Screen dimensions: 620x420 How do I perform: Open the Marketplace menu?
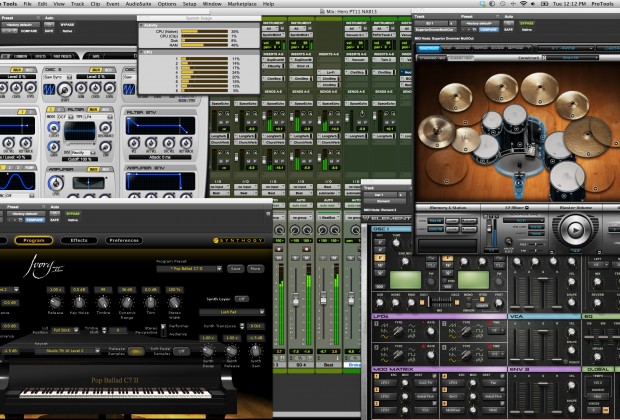pos(240,4)
